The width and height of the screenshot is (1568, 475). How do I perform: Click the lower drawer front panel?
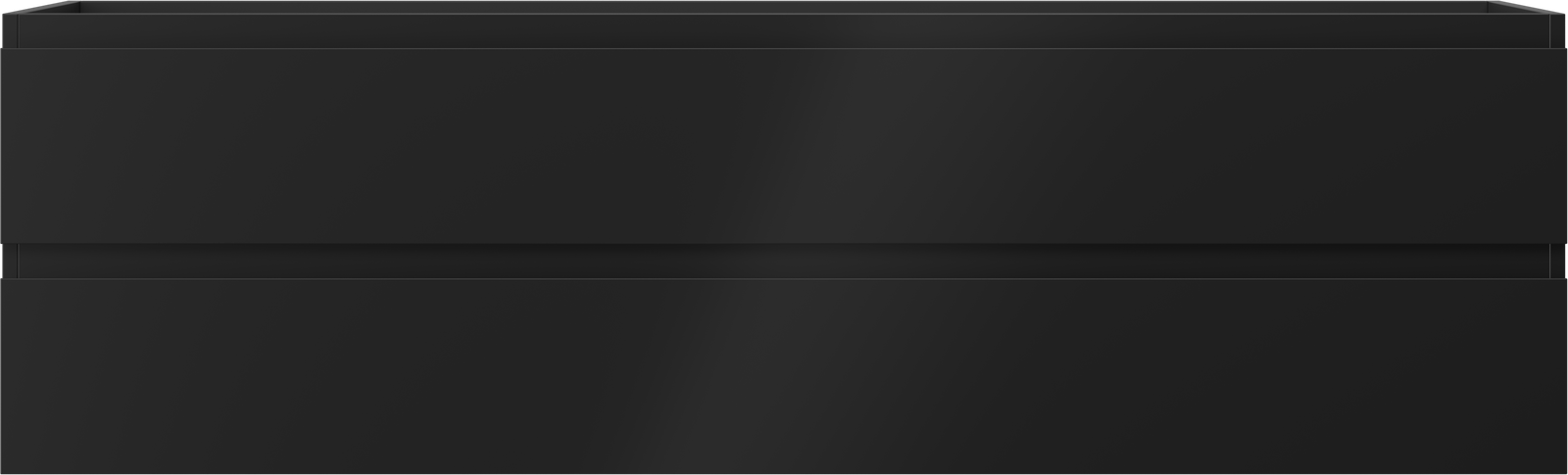(x=784, y=376)
